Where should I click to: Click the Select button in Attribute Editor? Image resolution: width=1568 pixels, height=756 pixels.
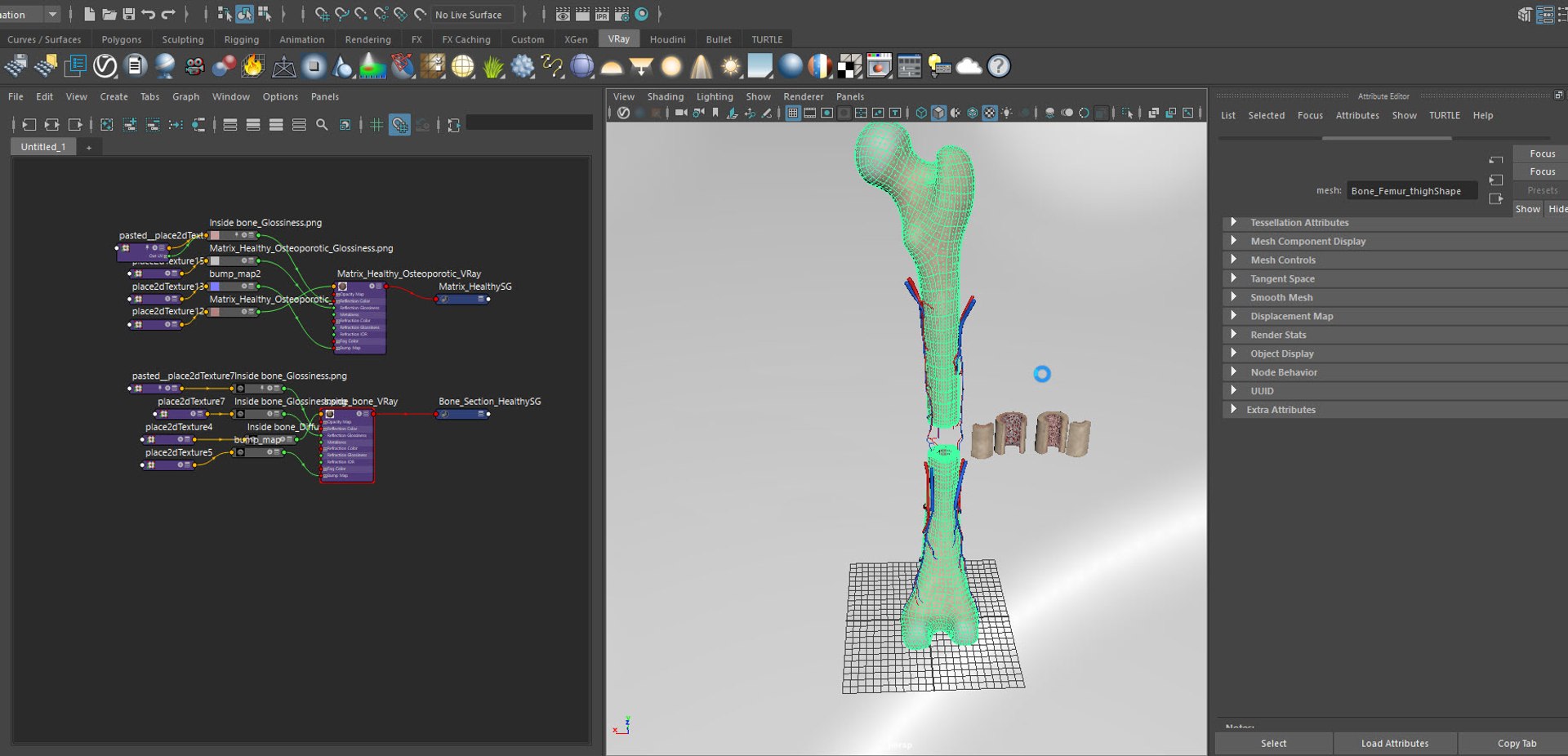click(x=1273, y=744)
